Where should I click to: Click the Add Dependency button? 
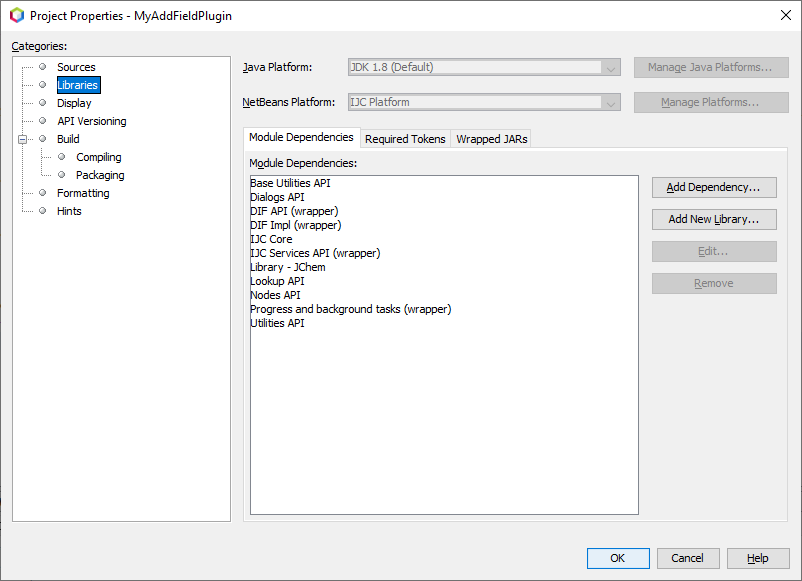point(713,188)
